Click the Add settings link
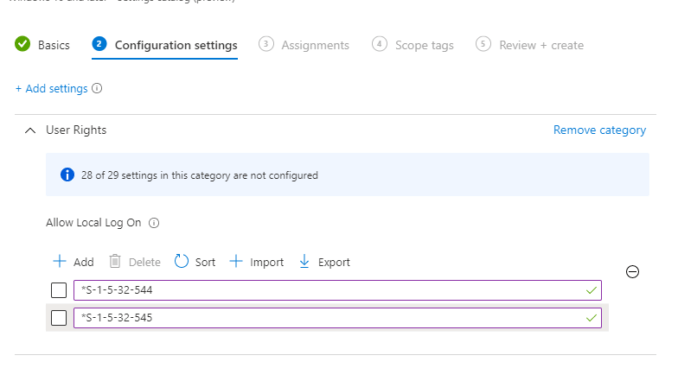The image size is (678, 381). tap(51, 89)
